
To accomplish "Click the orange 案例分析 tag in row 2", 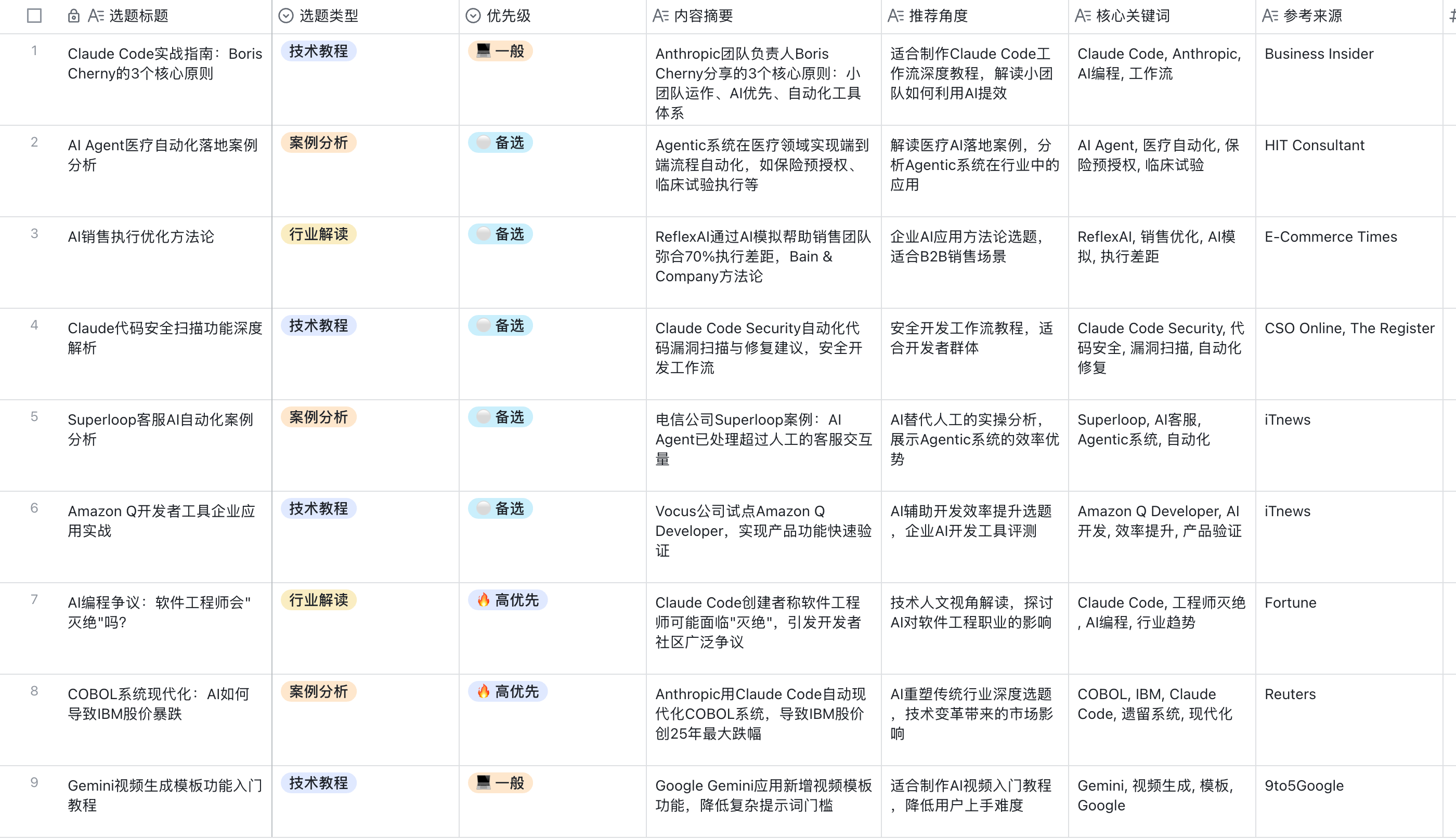I will point(319,142).
